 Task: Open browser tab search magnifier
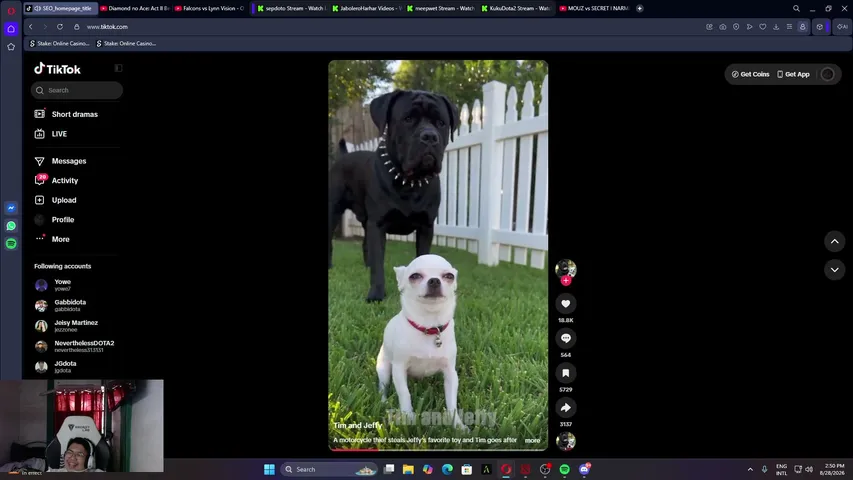click(x=796, y=8)
